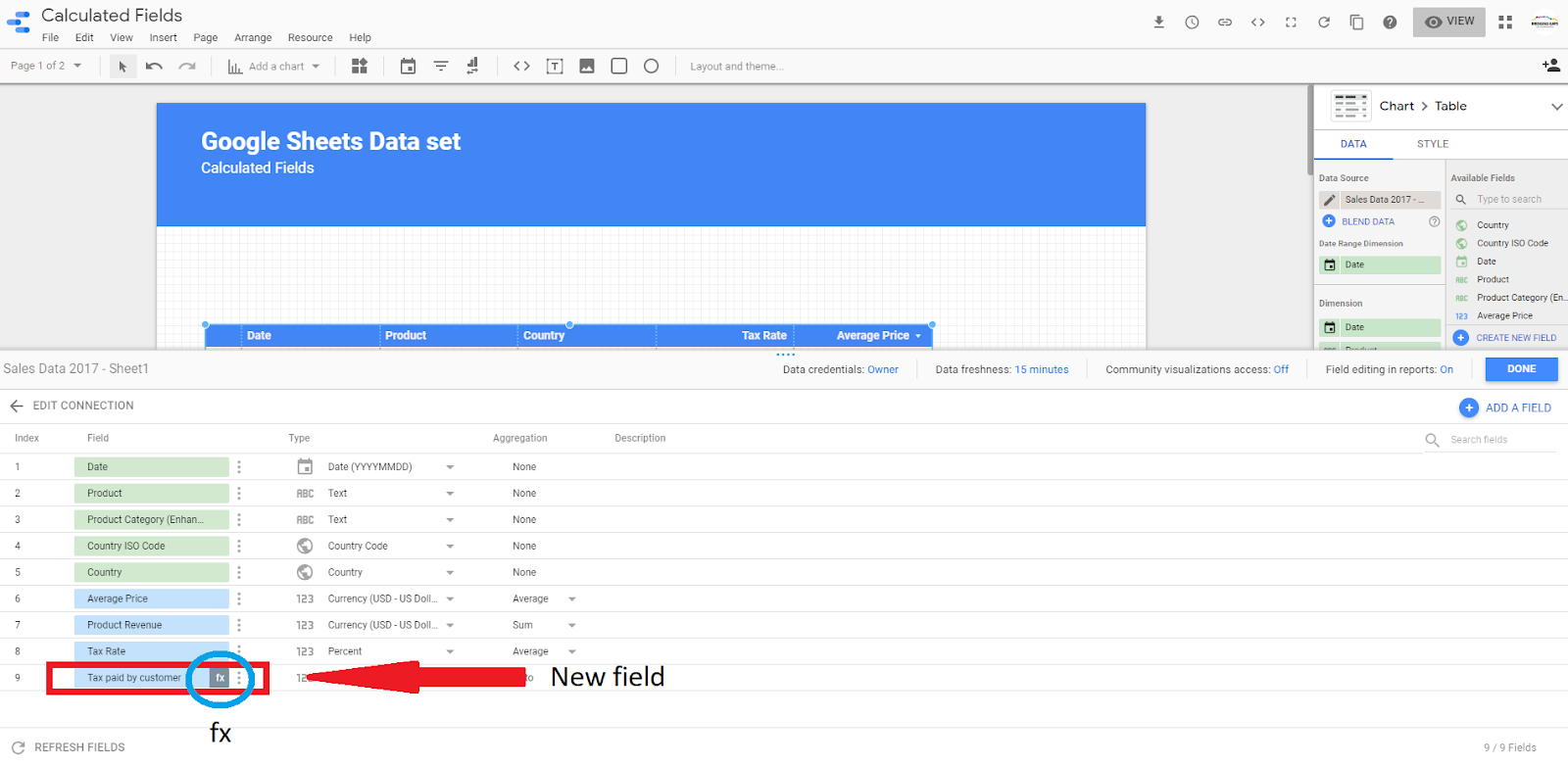Image resolution: width=1568 pixels, height=766 pixels.
Task: Draw a rectangle shape
Action: (619, 66)
